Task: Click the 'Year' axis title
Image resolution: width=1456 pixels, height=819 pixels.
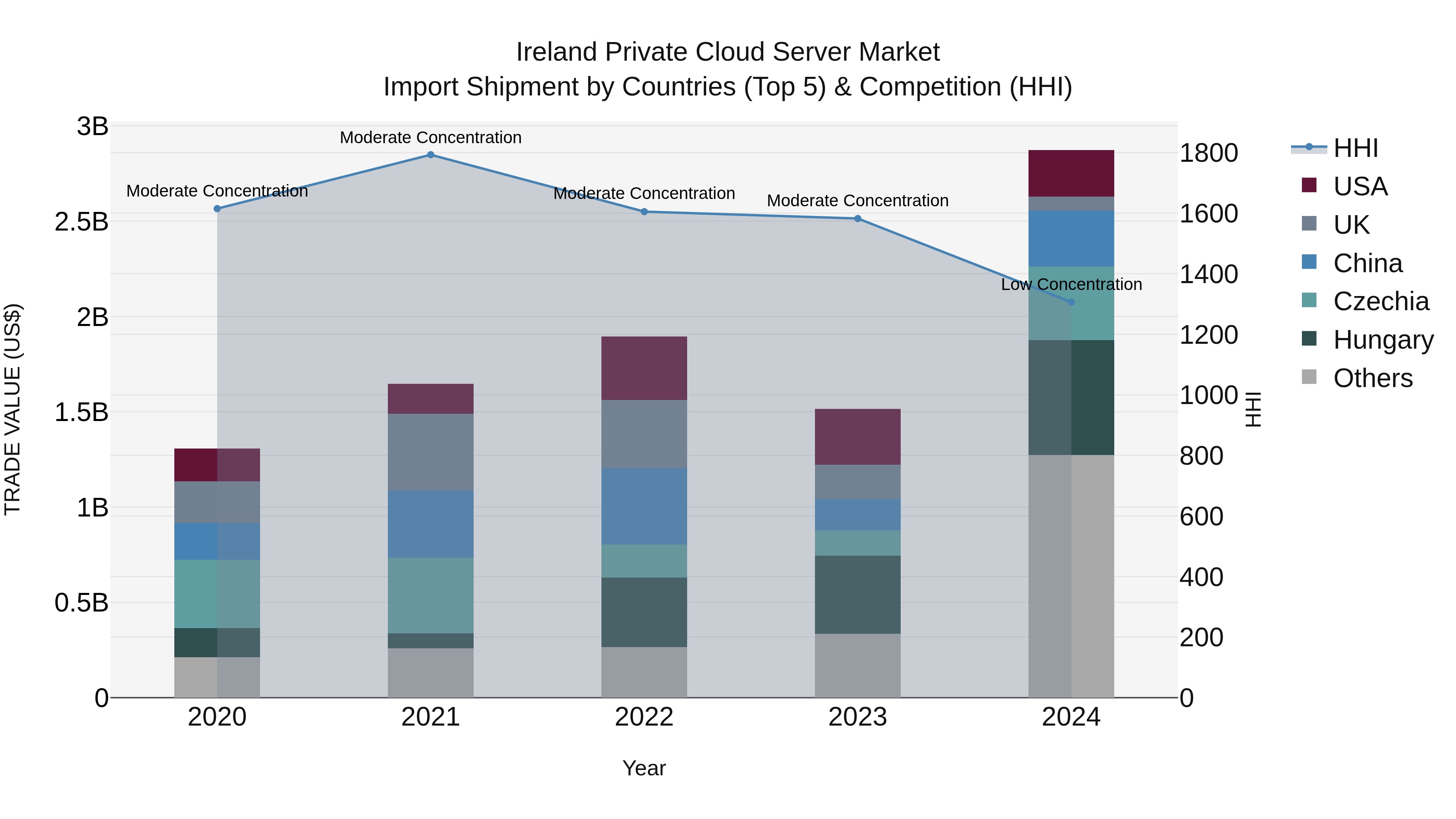Action: click(644, 768)
